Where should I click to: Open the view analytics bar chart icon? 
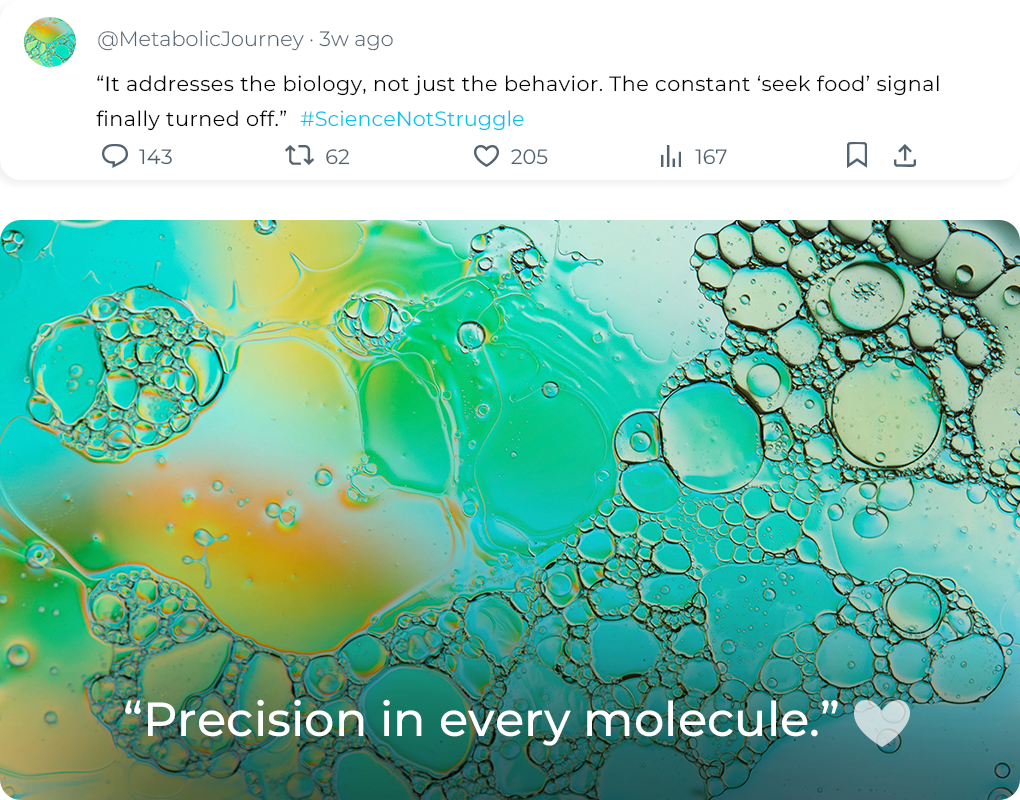point(671,156)
